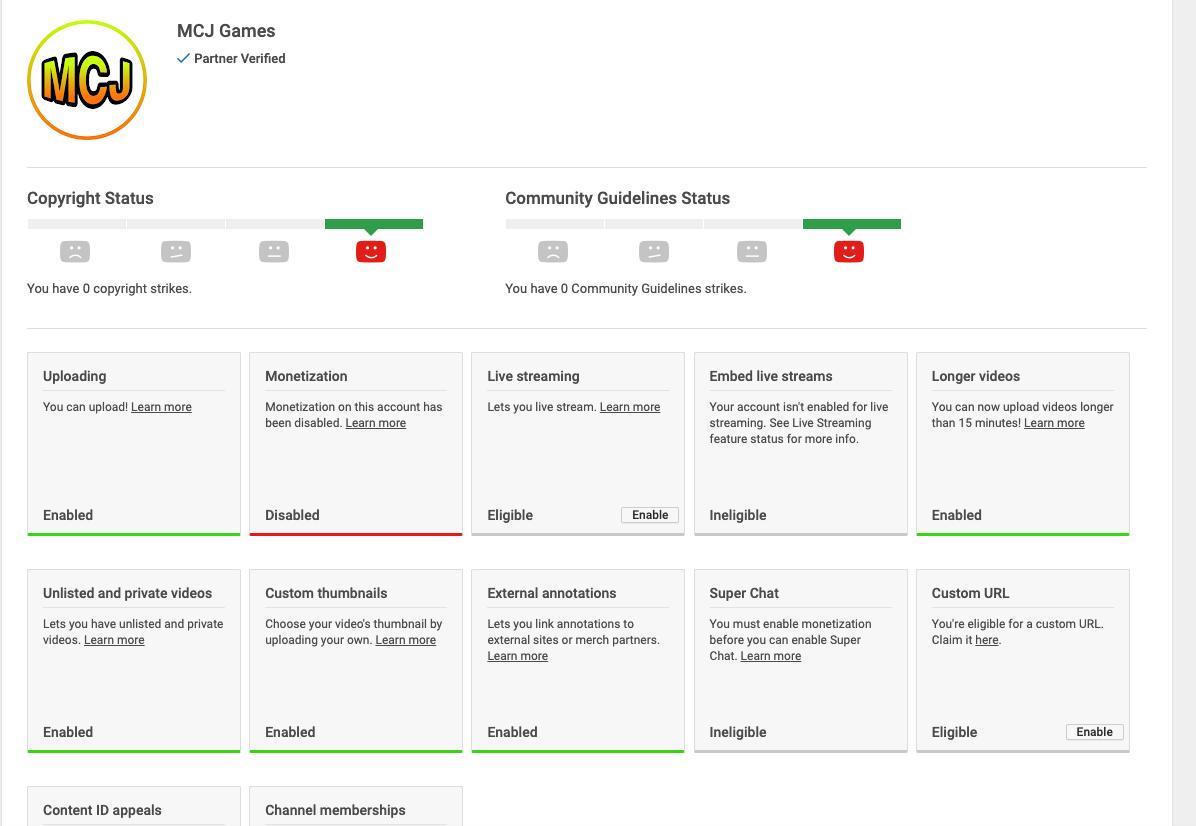Click the second gray face under Copyright Status
1196x826 pixels.
175,251
